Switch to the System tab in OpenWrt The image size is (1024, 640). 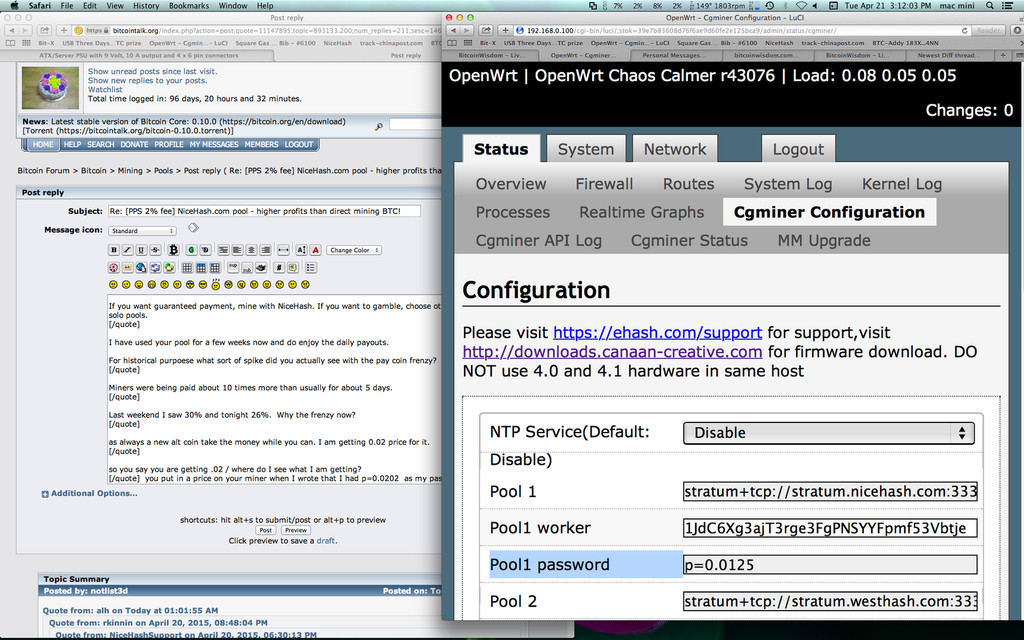click(x=586, y=149)
